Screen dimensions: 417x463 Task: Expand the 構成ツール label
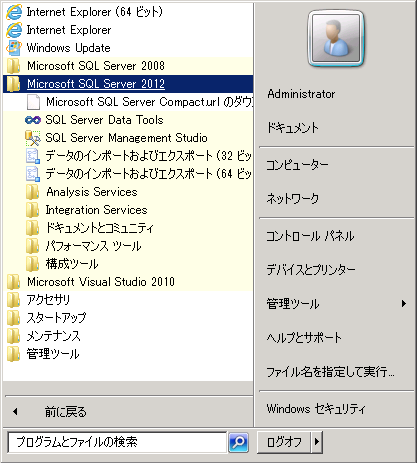tap(72, 264)
